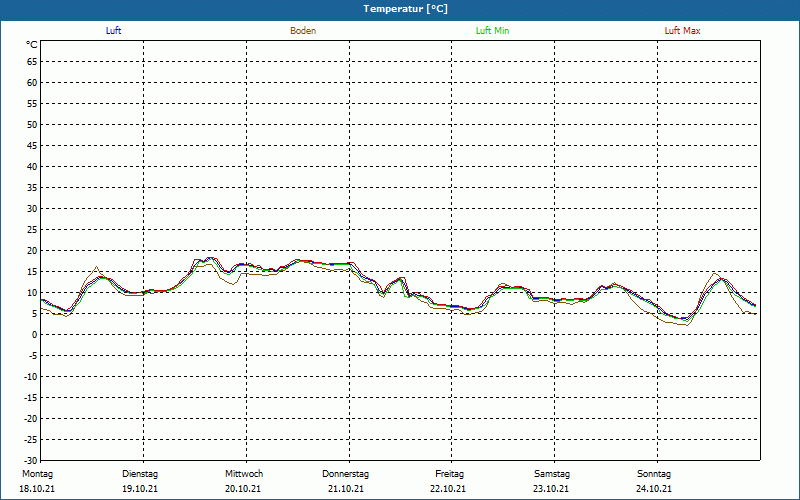Select the Sonntag day label

tap(654, 474)
